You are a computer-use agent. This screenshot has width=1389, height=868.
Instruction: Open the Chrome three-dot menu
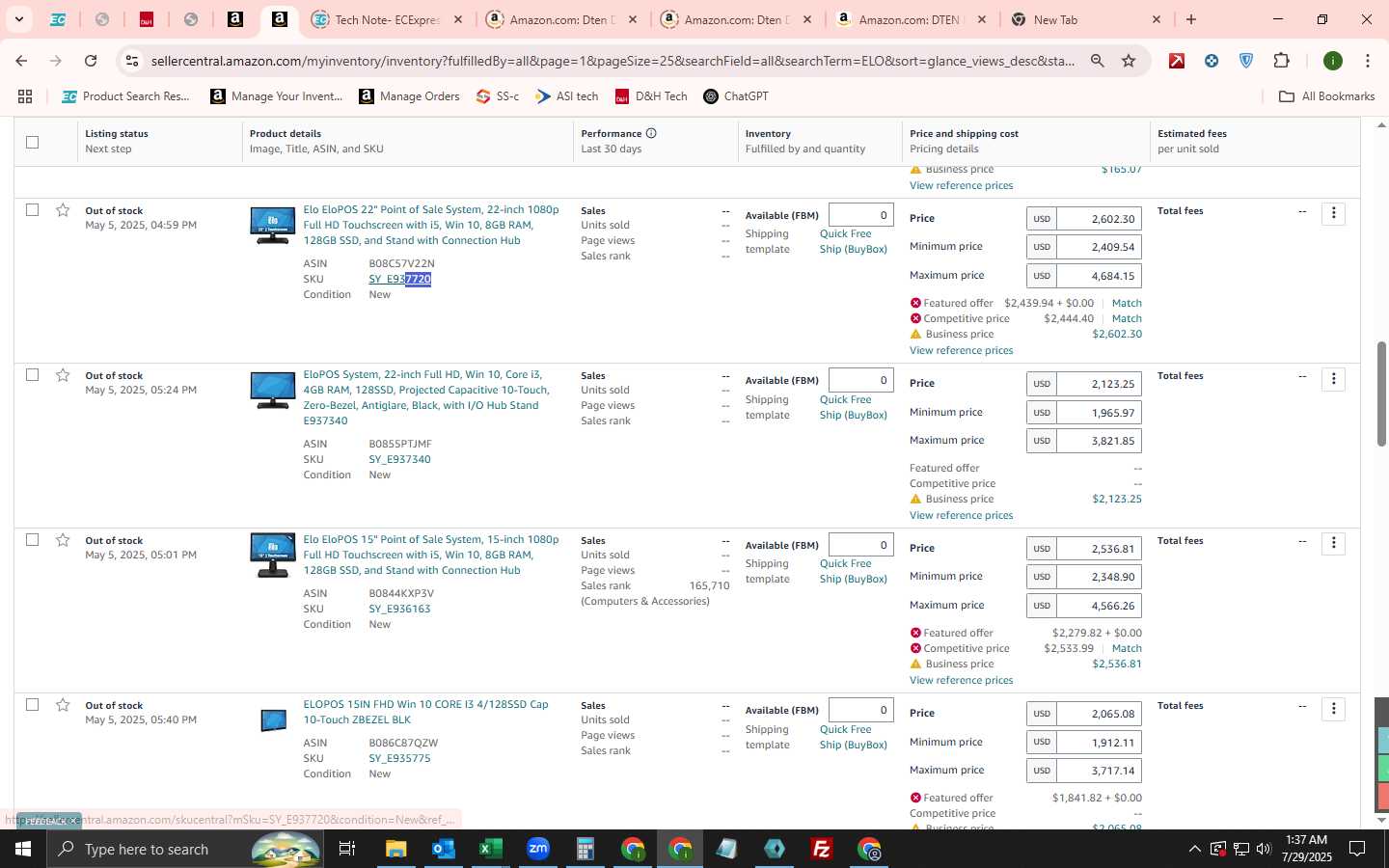coord(1367,61)
